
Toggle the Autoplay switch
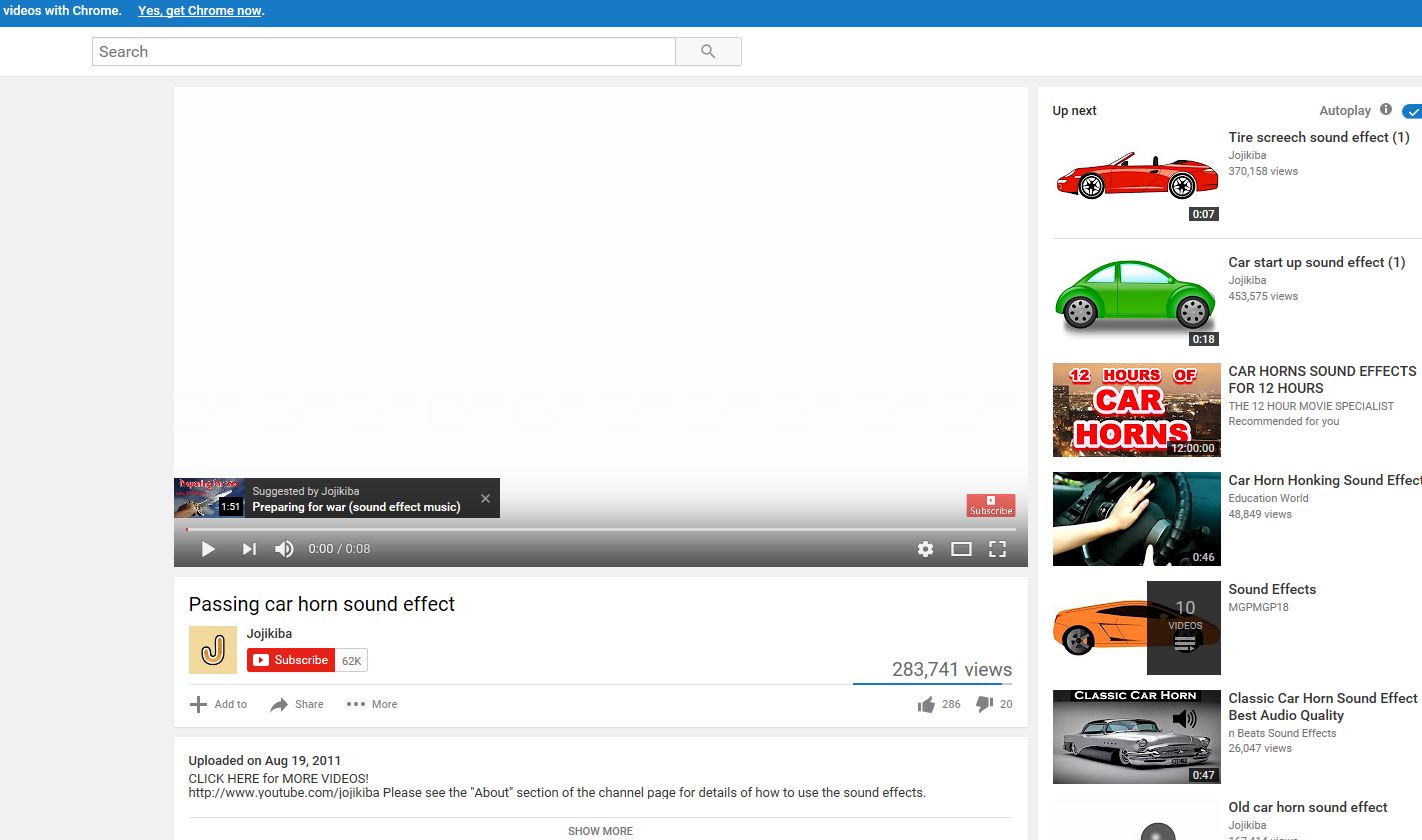(x=1411, y=111)
